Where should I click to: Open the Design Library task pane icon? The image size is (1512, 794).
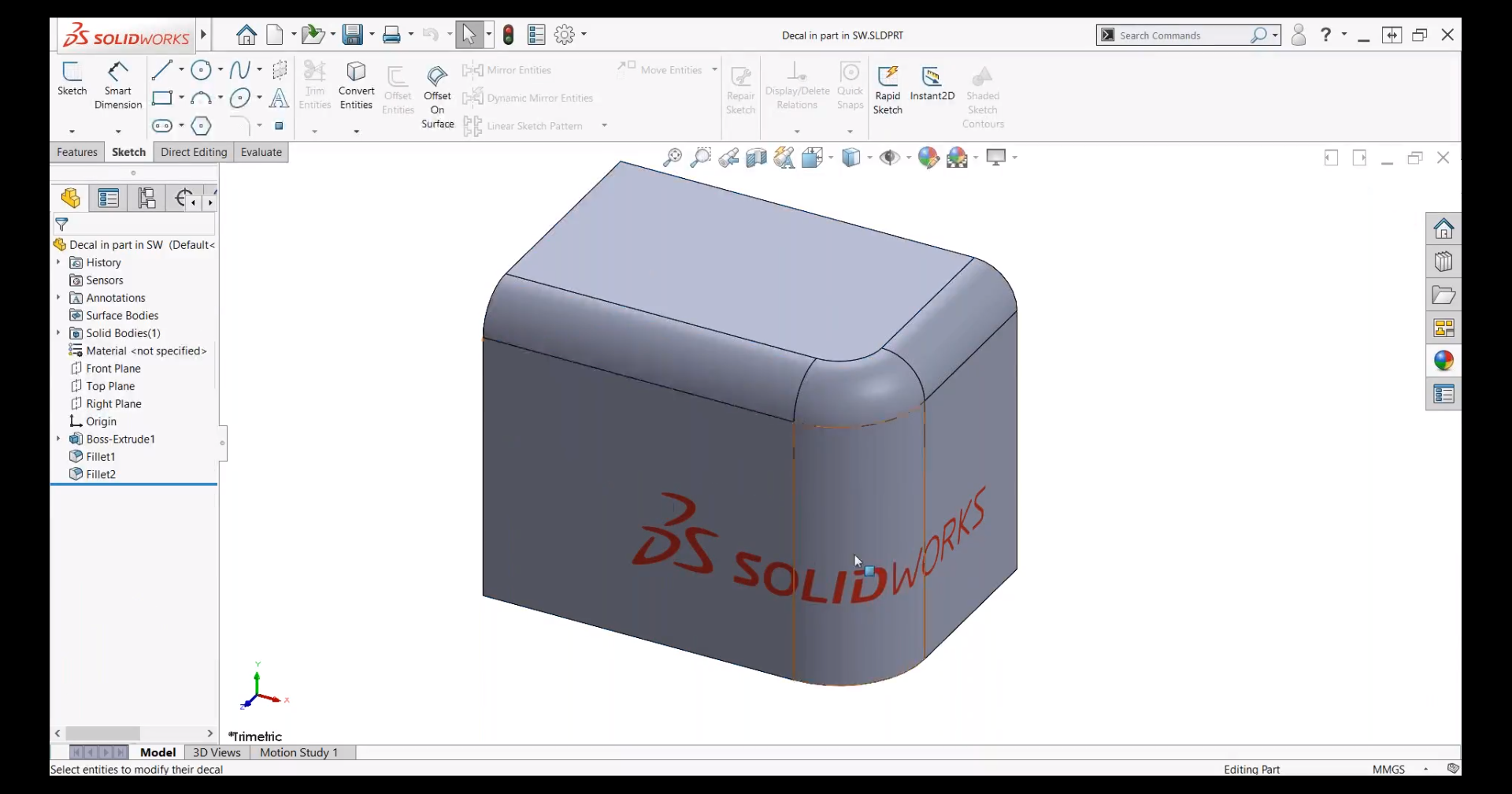1443,262
